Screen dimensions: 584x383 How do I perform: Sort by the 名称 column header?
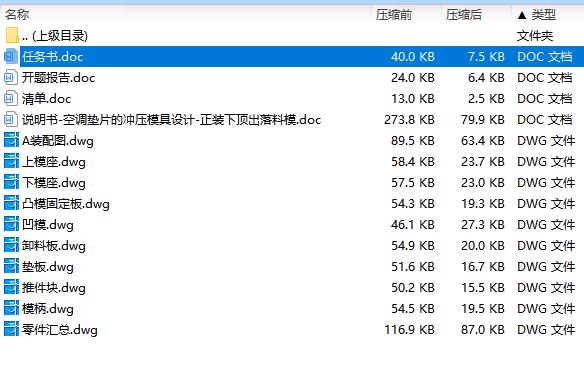(x=17, y=15)
